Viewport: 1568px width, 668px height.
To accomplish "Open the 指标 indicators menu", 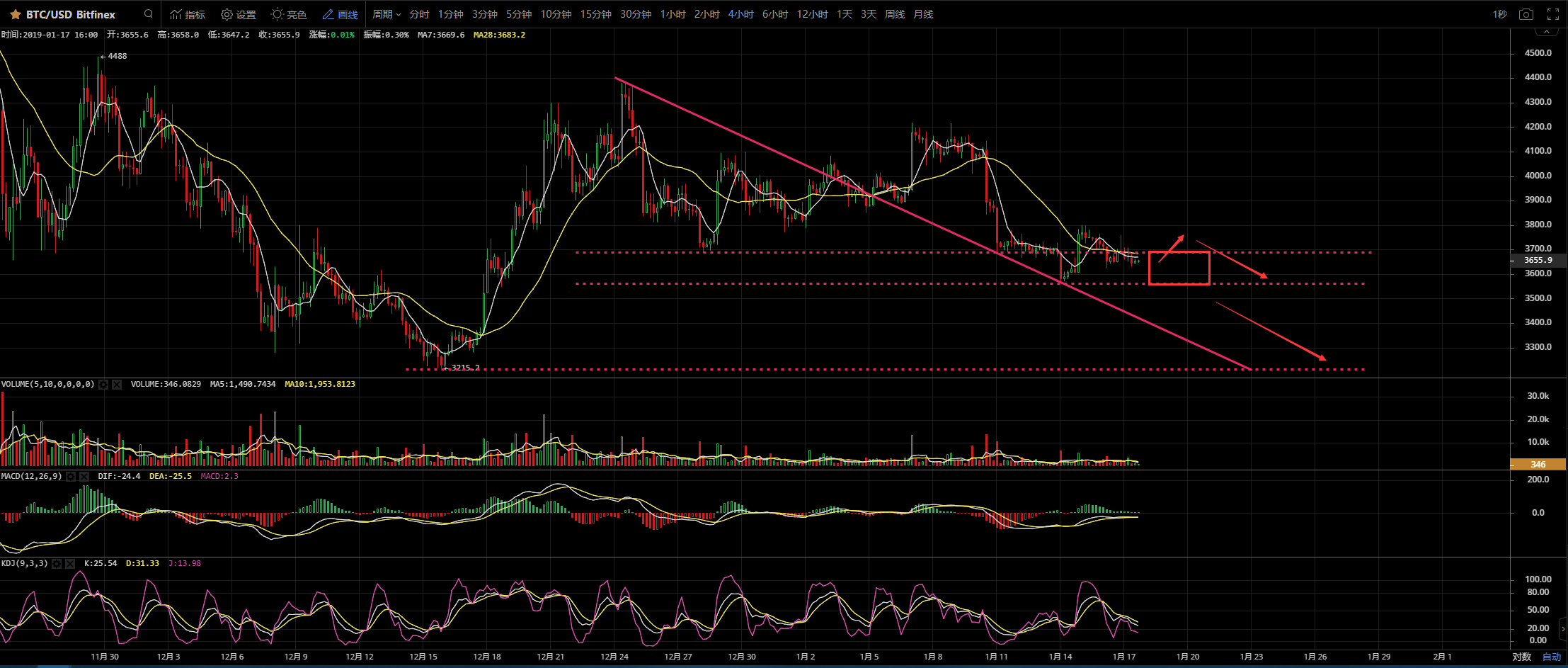I will click(x=188, y=14).
